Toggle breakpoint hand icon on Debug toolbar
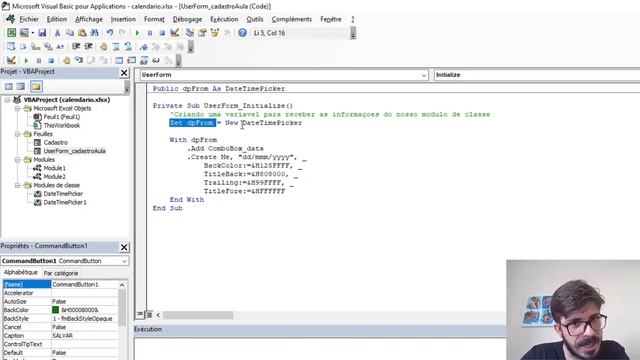 [66, 60]
